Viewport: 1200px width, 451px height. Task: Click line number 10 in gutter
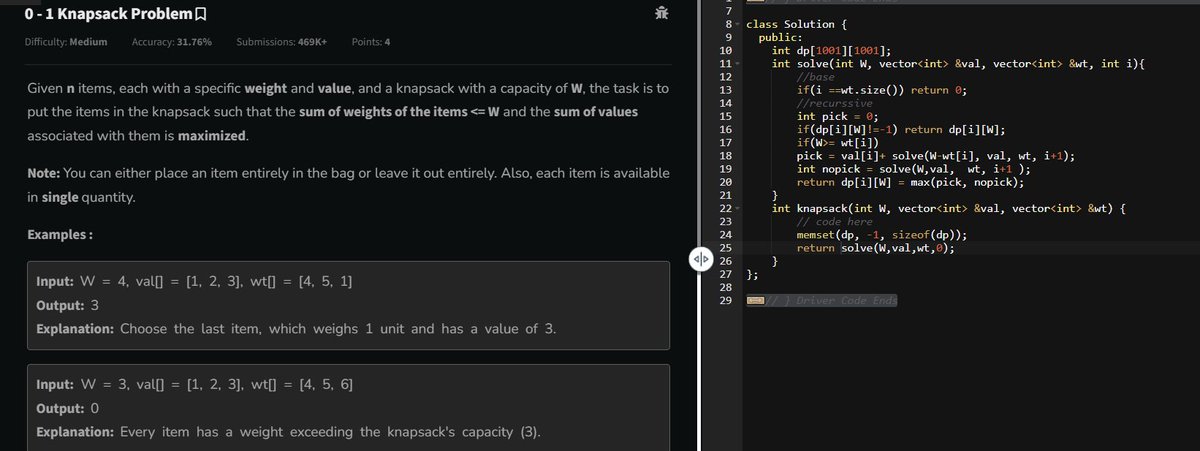(x=725, y=50)
